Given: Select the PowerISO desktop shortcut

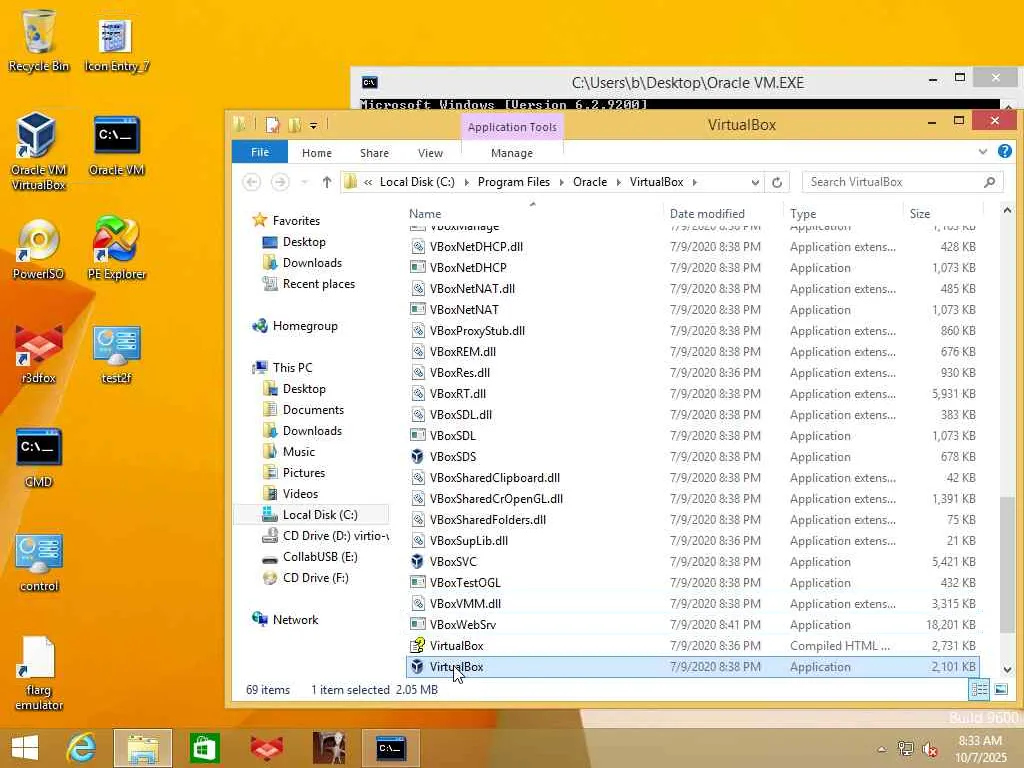Looking at the screenshot, I should (39, 250).
